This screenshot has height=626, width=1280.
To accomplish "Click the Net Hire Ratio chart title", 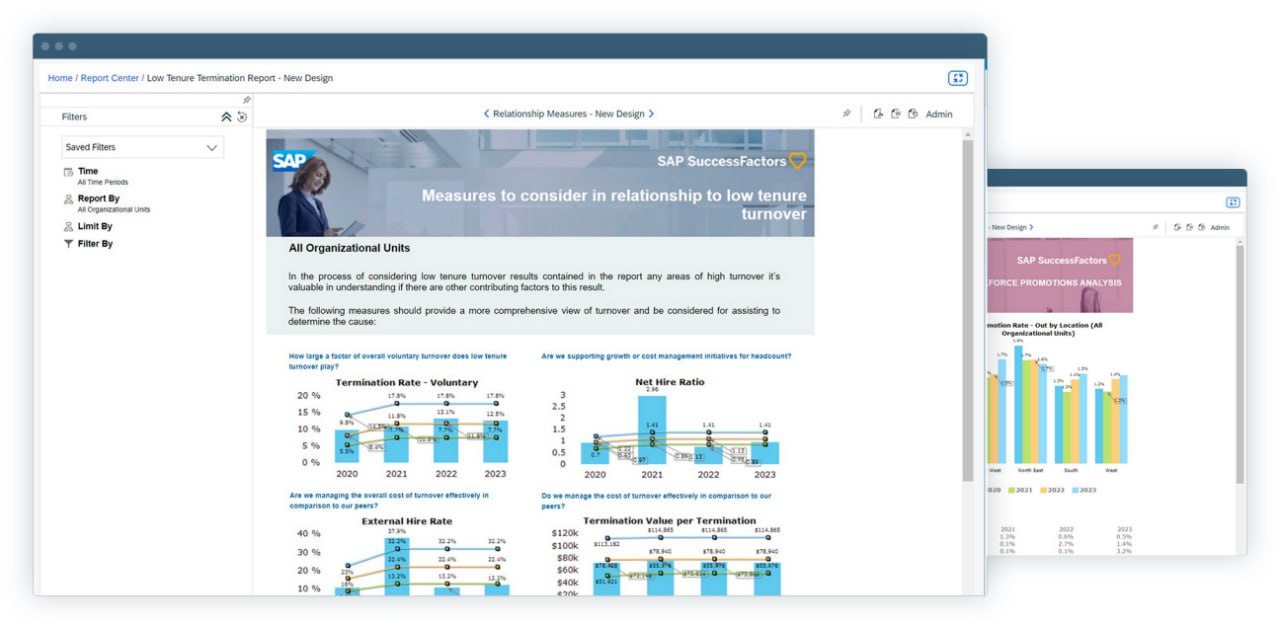I will (x=669, y=382).
